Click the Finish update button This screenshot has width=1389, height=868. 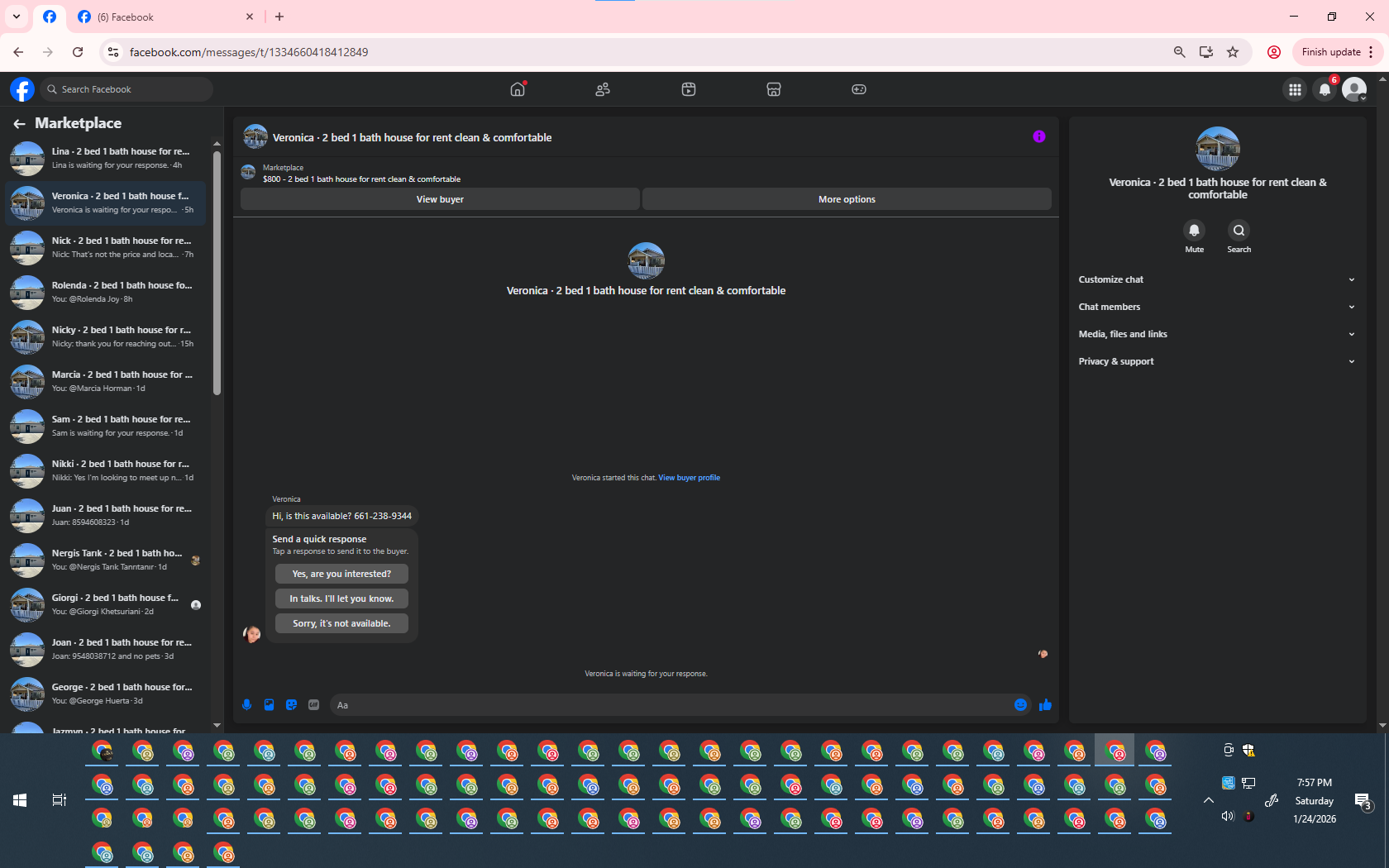pyautogui.click(x=1330, y=52)
